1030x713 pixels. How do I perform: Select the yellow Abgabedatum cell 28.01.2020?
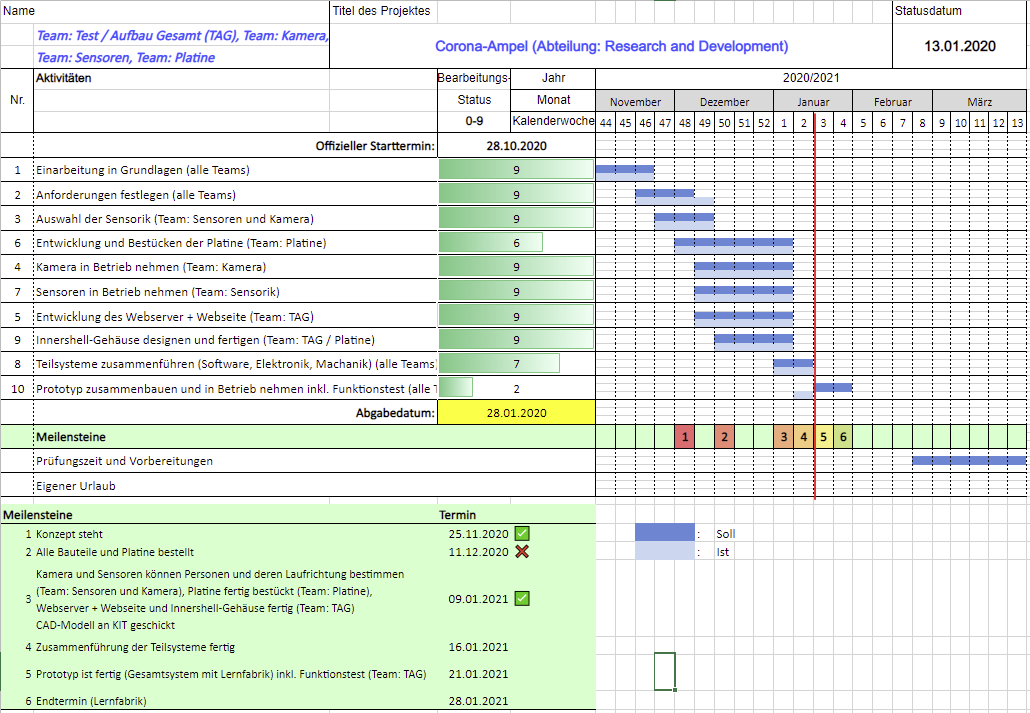point(516,412)
